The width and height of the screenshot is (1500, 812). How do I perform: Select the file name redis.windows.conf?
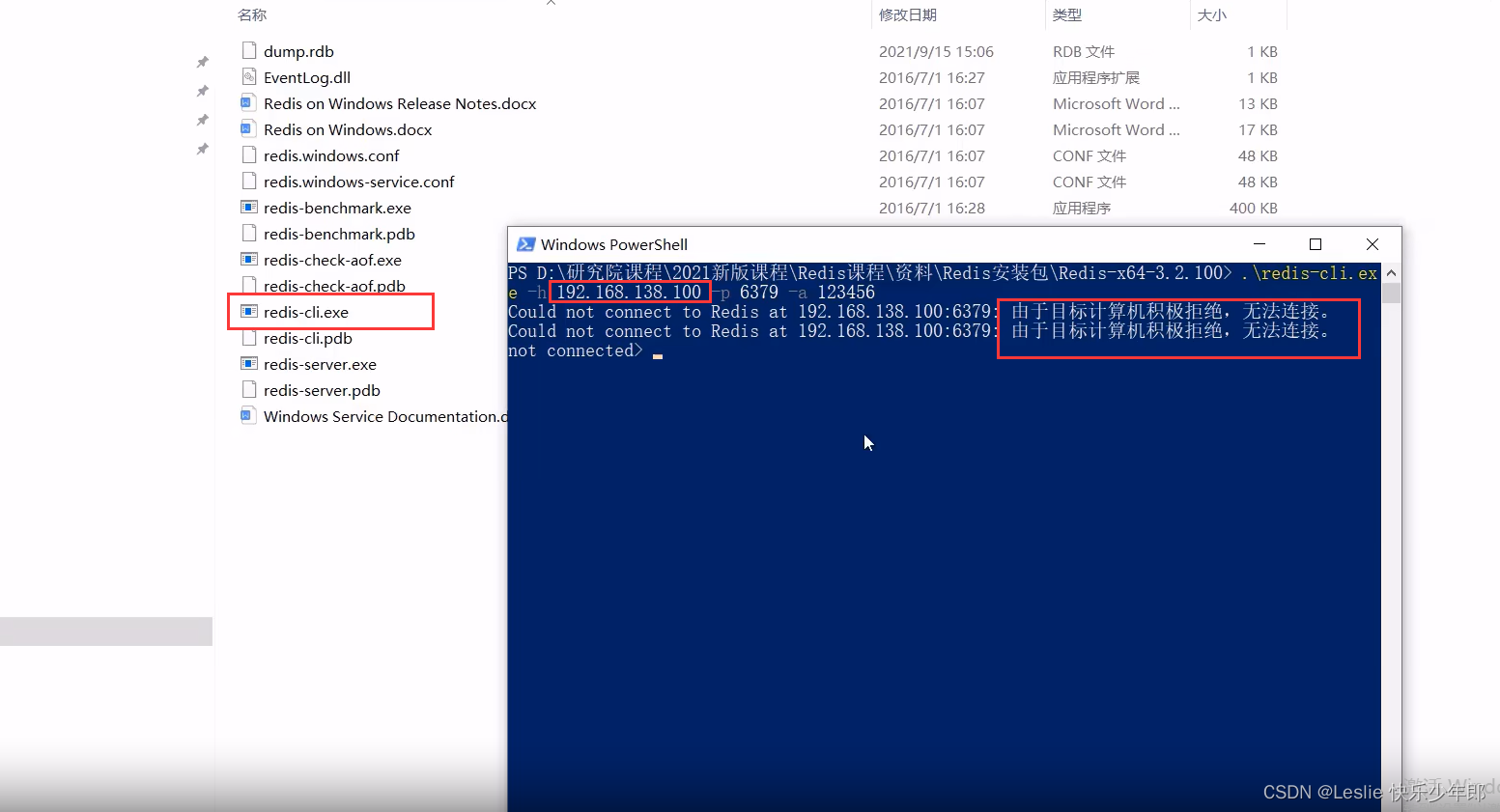(331, 155)
